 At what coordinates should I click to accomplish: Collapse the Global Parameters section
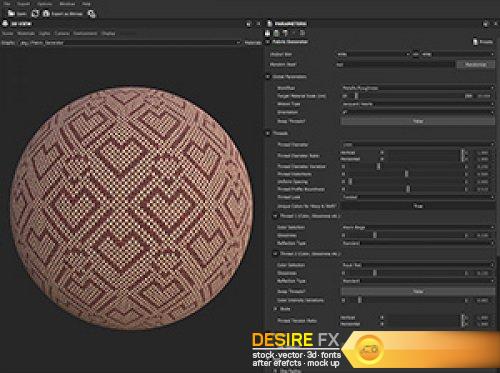click(267, 77)
